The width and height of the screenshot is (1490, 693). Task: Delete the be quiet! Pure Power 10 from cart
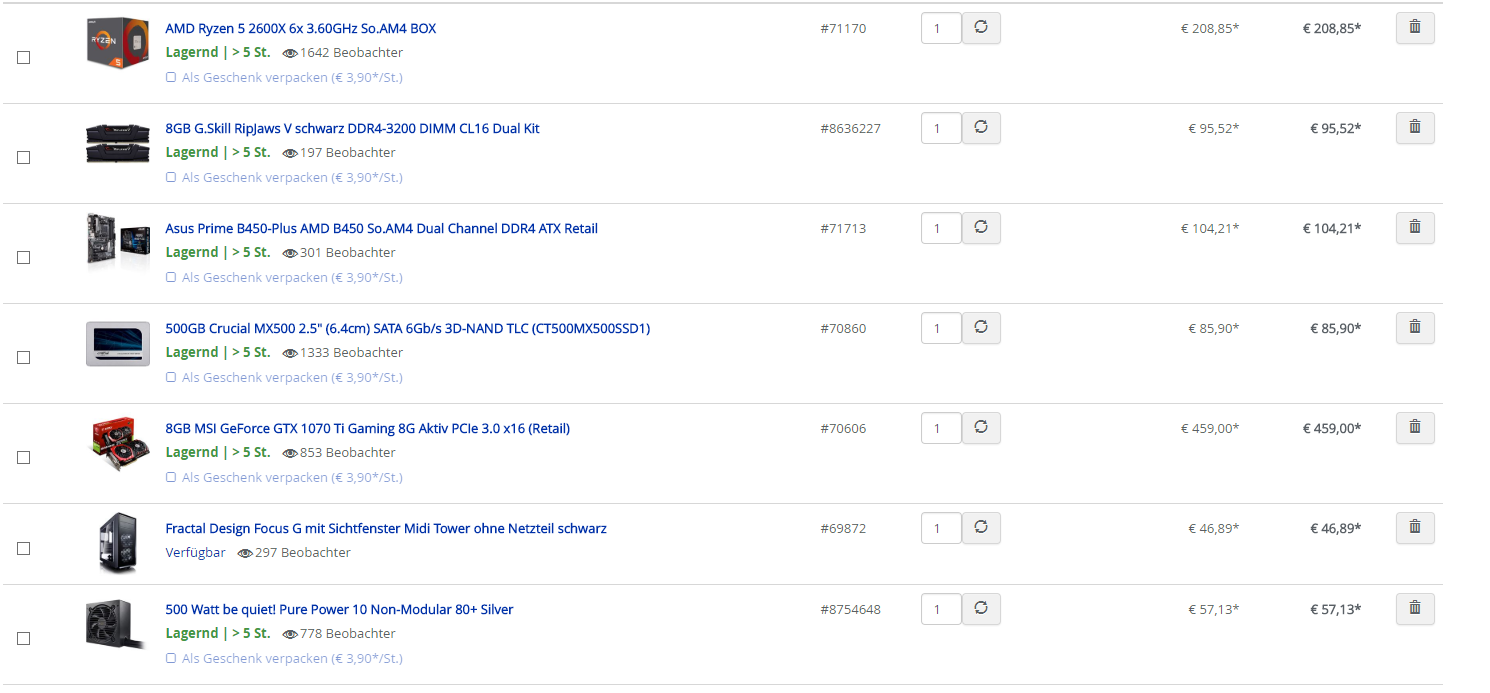pos(1414,609)
